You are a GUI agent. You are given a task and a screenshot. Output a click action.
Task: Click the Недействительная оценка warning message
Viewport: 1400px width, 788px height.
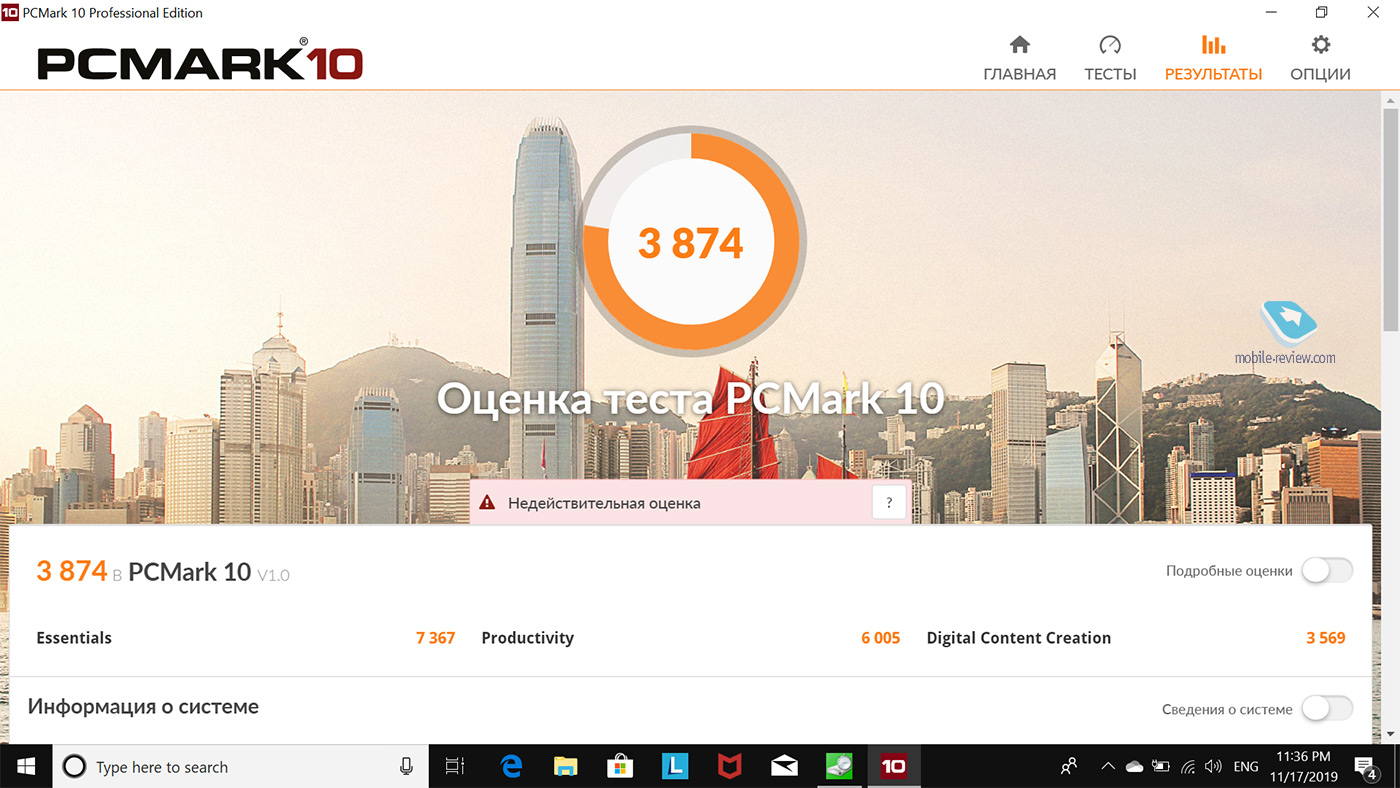pos(604,503)
